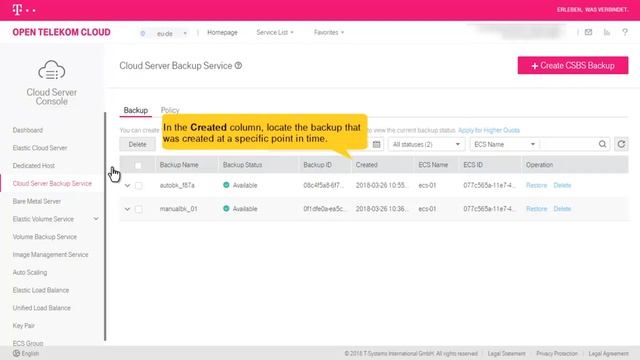Open the ECS Name search type dropdown
Screen dimensions: 640x360
(504, 144)
